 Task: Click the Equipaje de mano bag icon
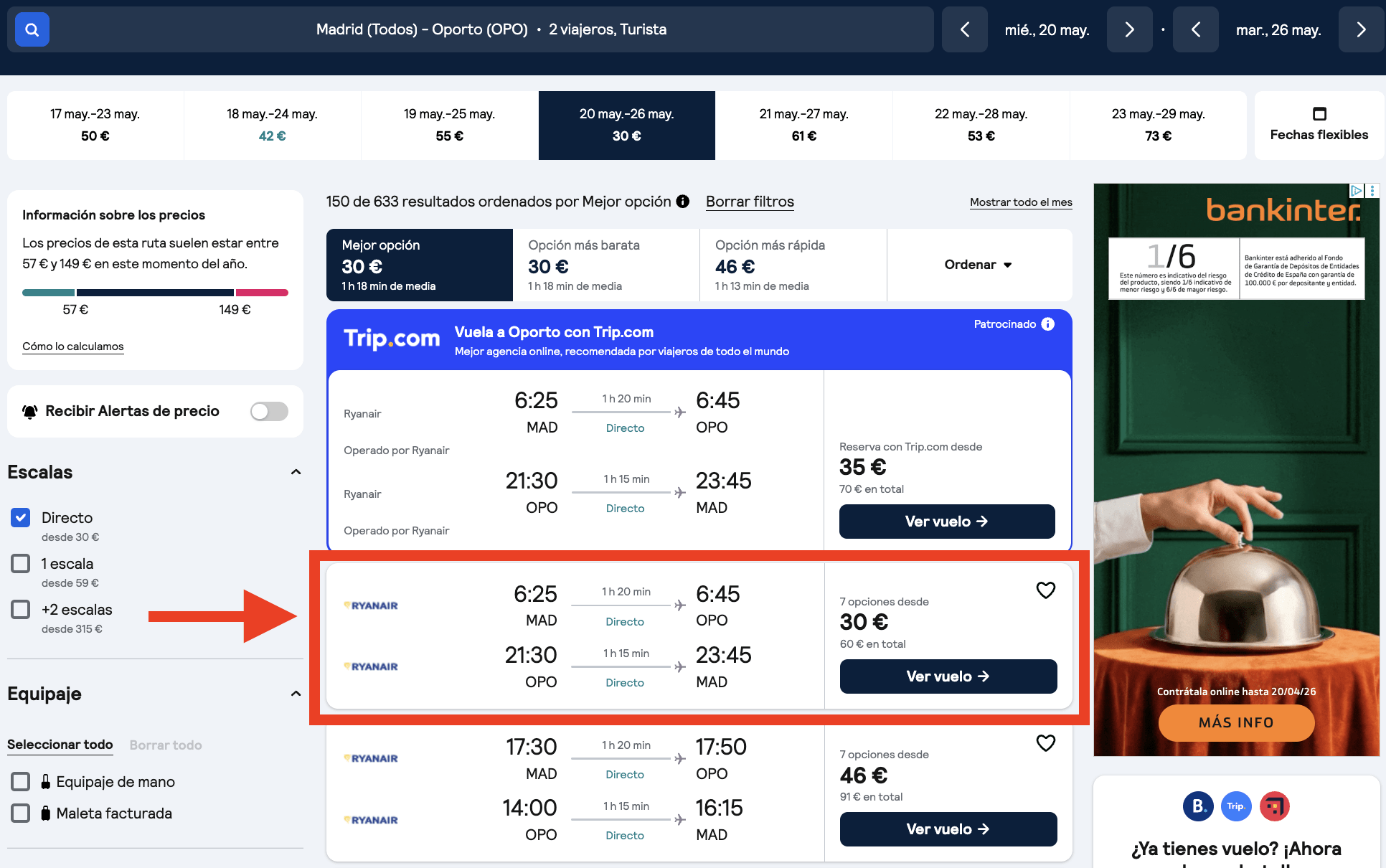(x=46, y=782)
